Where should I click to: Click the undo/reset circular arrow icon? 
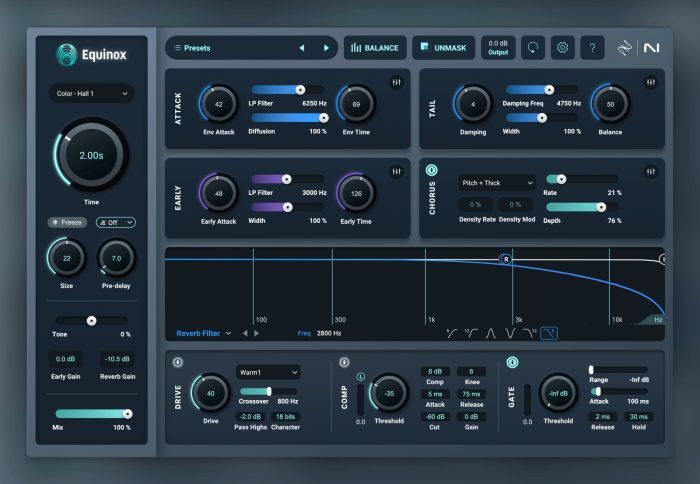[533, 47]
